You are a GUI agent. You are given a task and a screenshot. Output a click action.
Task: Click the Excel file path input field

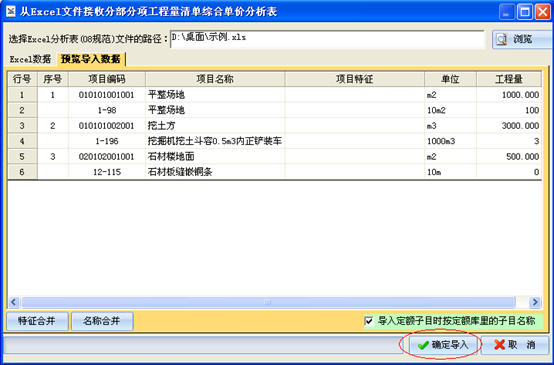[327, 39]
